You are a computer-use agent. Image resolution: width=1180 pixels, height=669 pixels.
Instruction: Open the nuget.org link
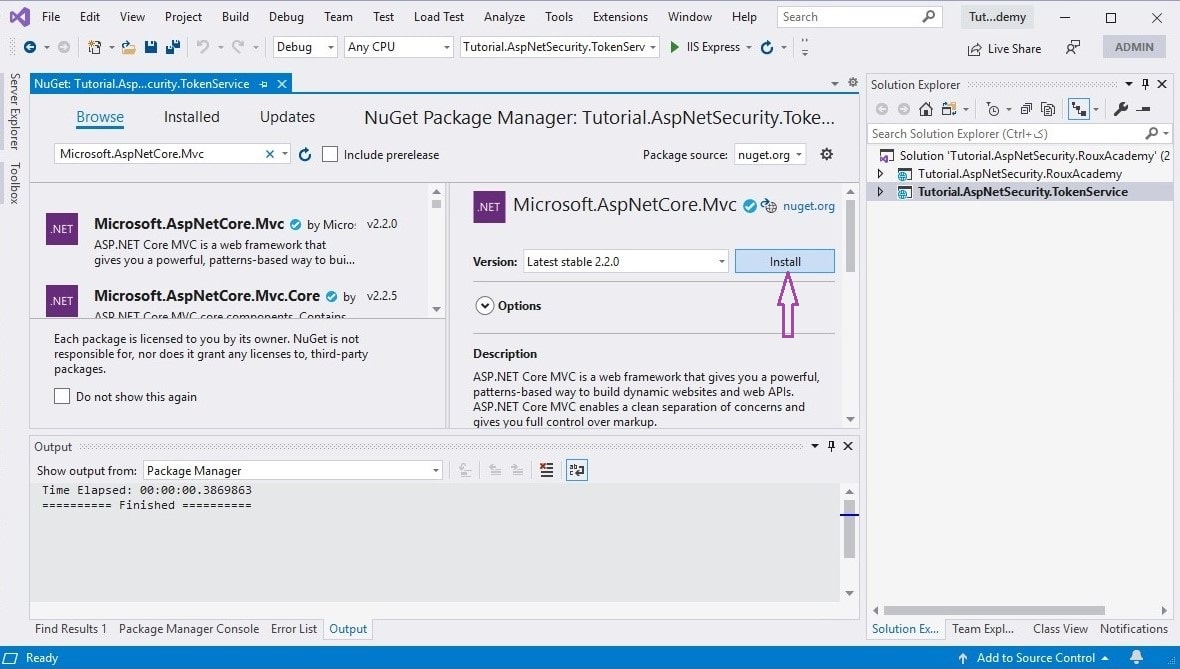click(808, 206)
